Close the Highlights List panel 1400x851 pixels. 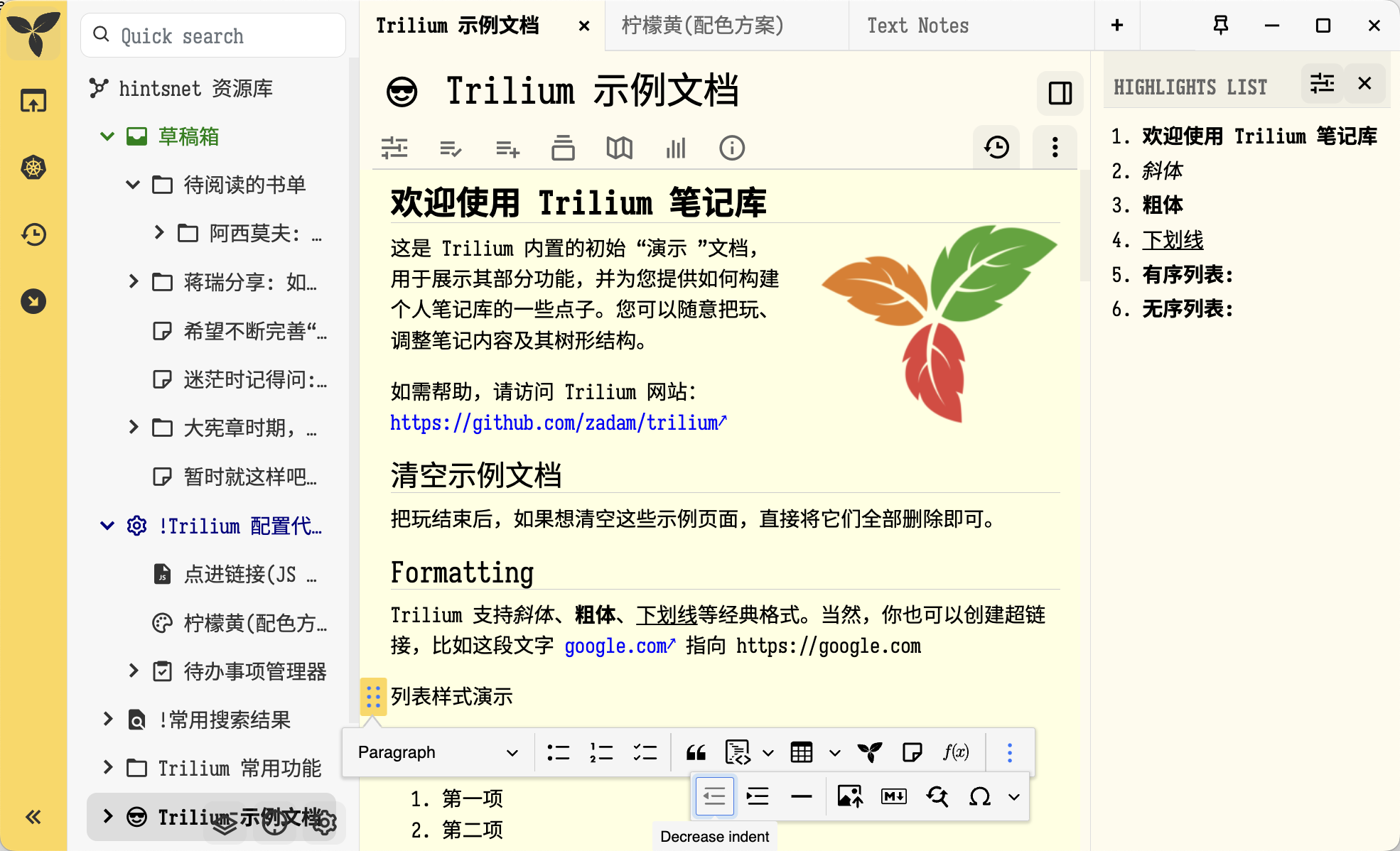click(x=1364, y=84)
